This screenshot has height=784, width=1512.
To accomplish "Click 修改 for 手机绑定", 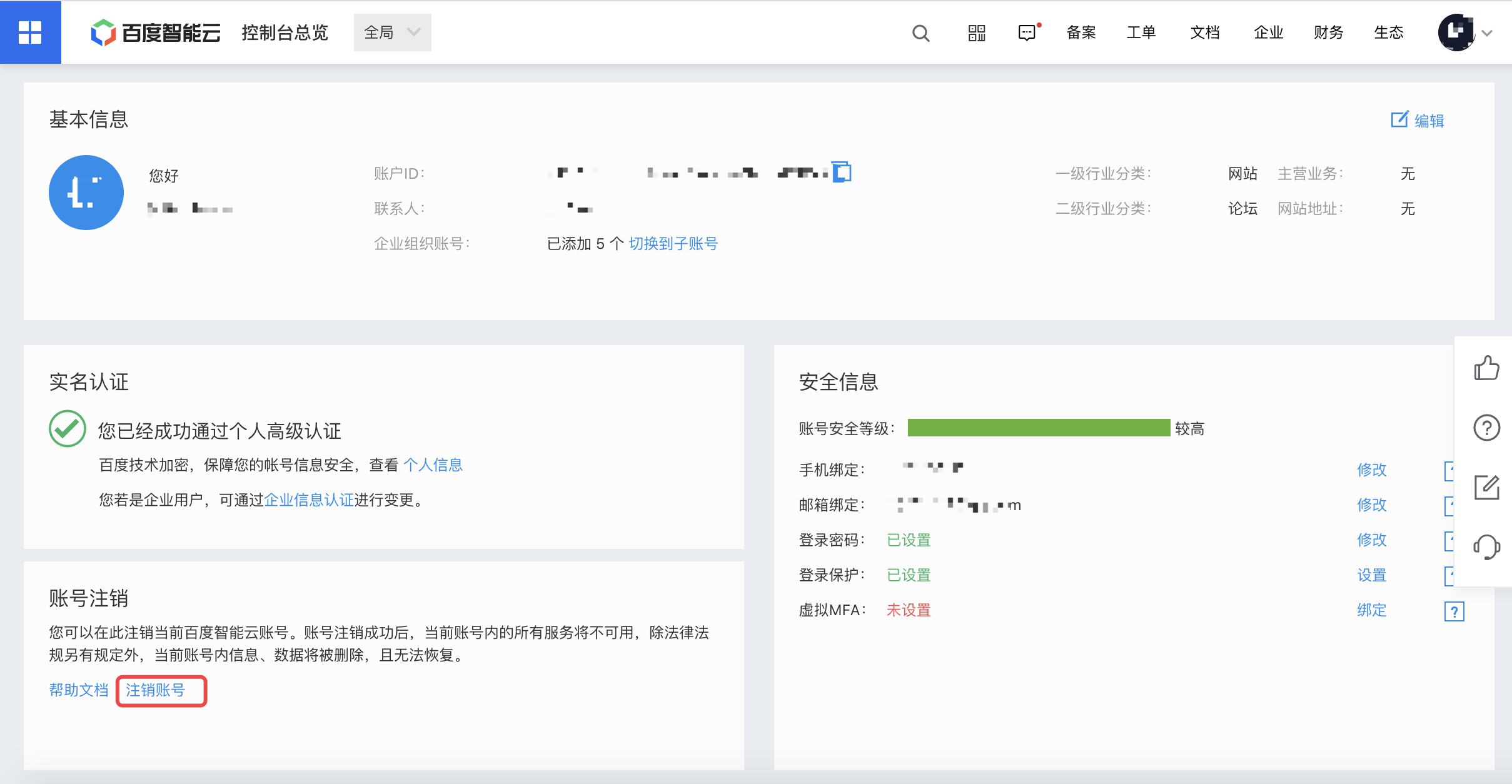I will pos(1372,470).
